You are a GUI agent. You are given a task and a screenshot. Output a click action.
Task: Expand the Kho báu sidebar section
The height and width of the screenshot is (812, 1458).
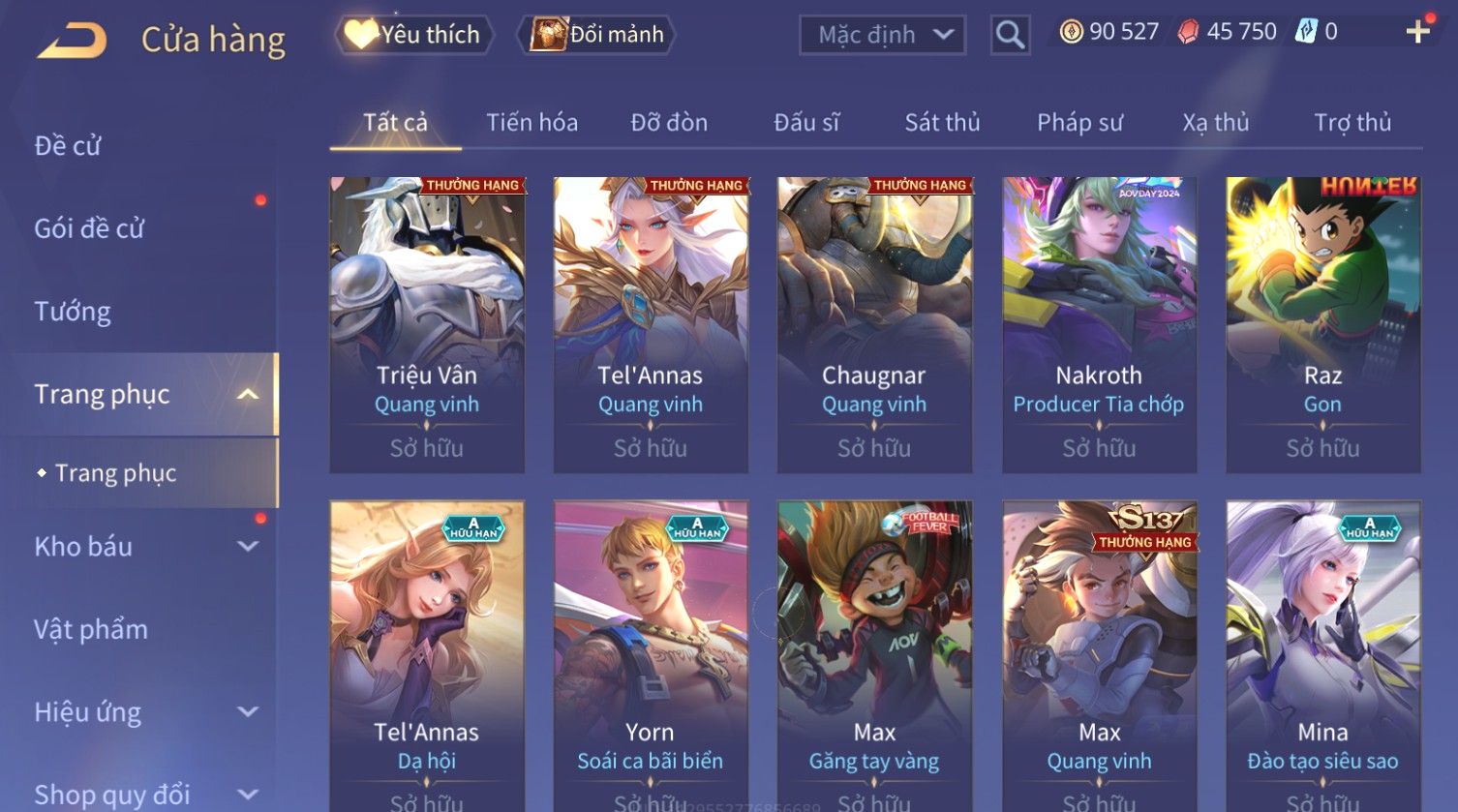click(248, 546)
